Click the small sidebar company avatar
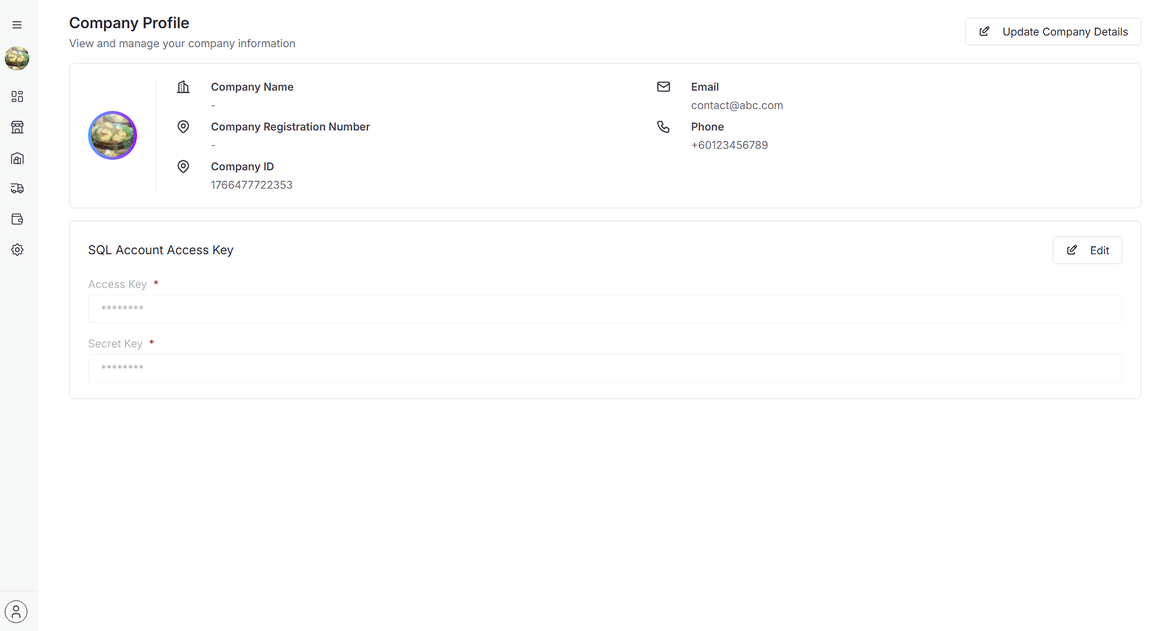The image size is (1171, 631). (17, 58)
